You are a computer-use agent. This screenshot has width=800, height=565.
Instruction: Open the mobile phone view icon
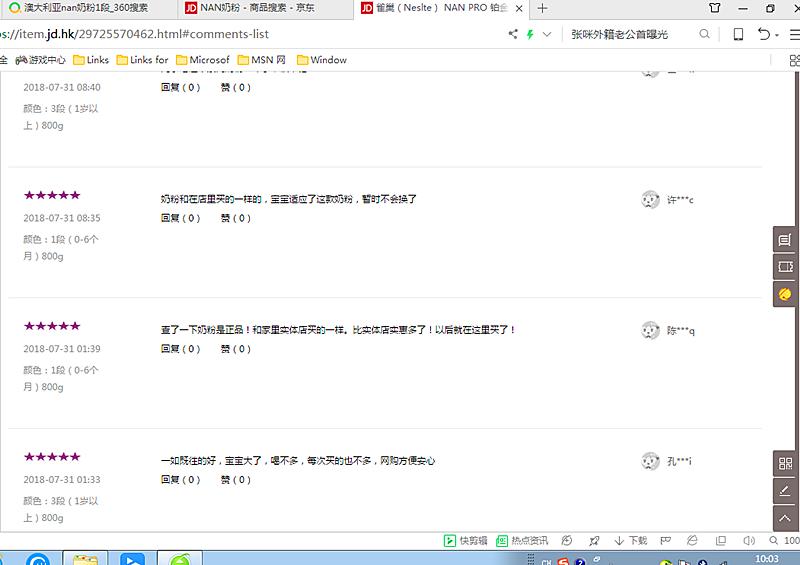[738, 34]
